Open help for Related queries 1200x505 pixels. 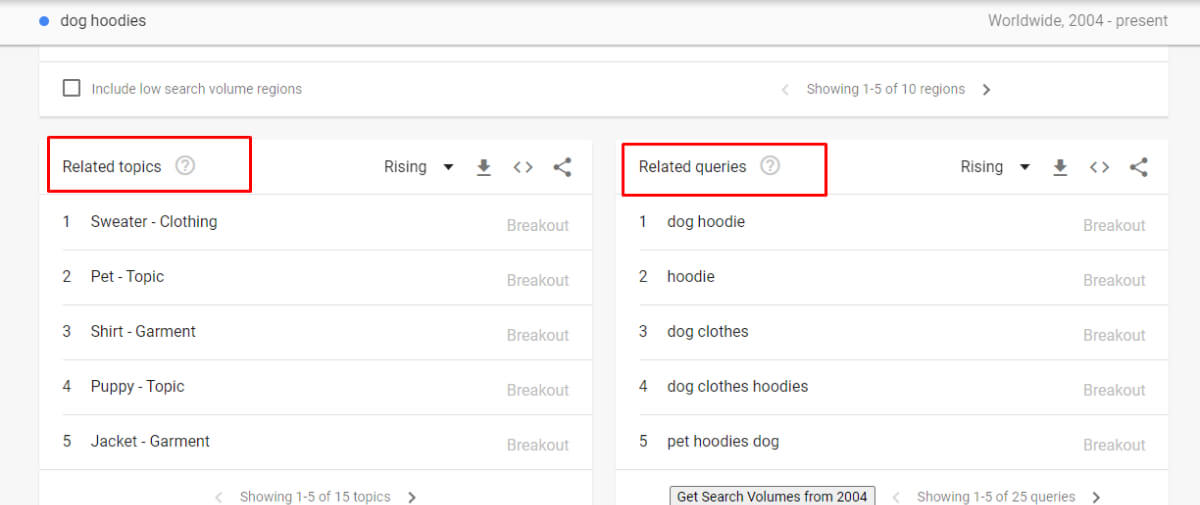coord(769,166)
